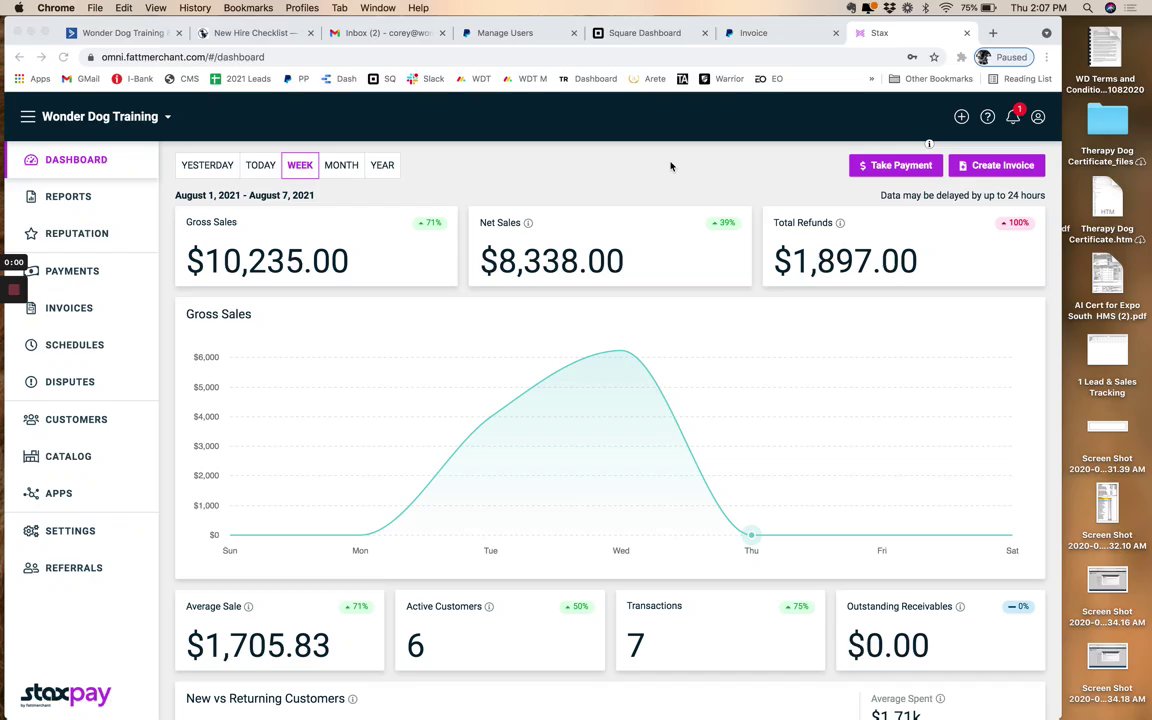Click the info icon next to Total Refunds
The width and height of the screenshot is (1152, 720).
pos(840,223)
